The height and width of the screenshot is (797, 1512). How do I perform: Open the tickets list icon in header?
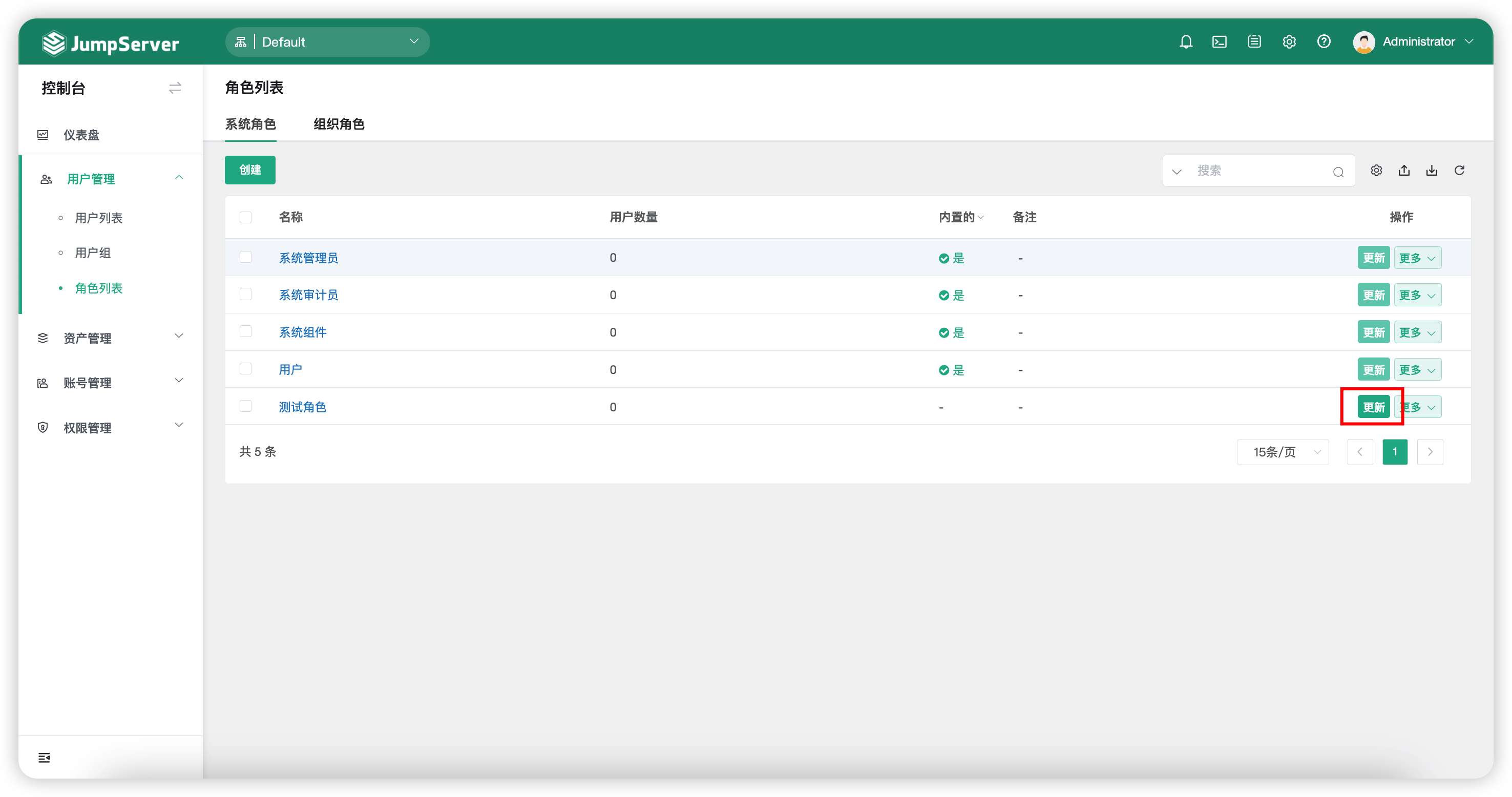[x=1254, y=41]
